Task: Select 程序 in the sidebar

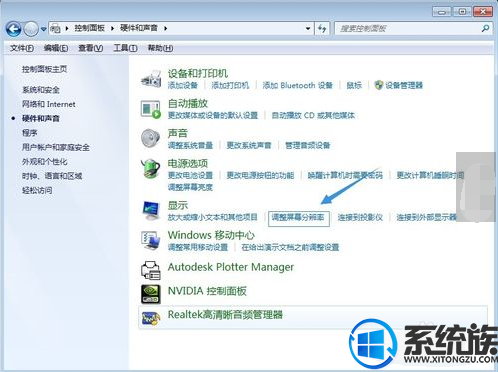Action: (30, 133)
